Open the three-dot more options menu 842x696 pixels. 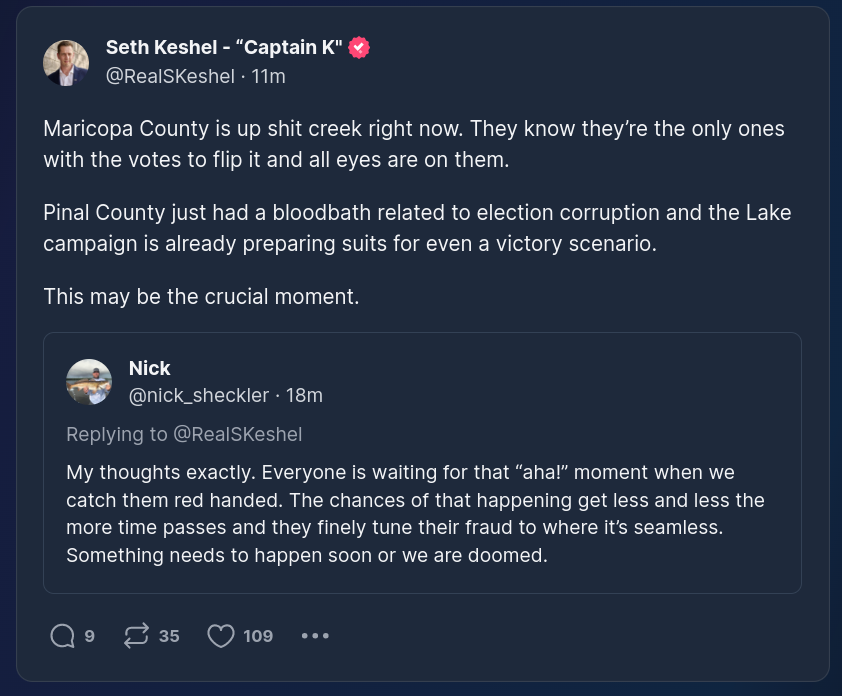click(315, 635)
